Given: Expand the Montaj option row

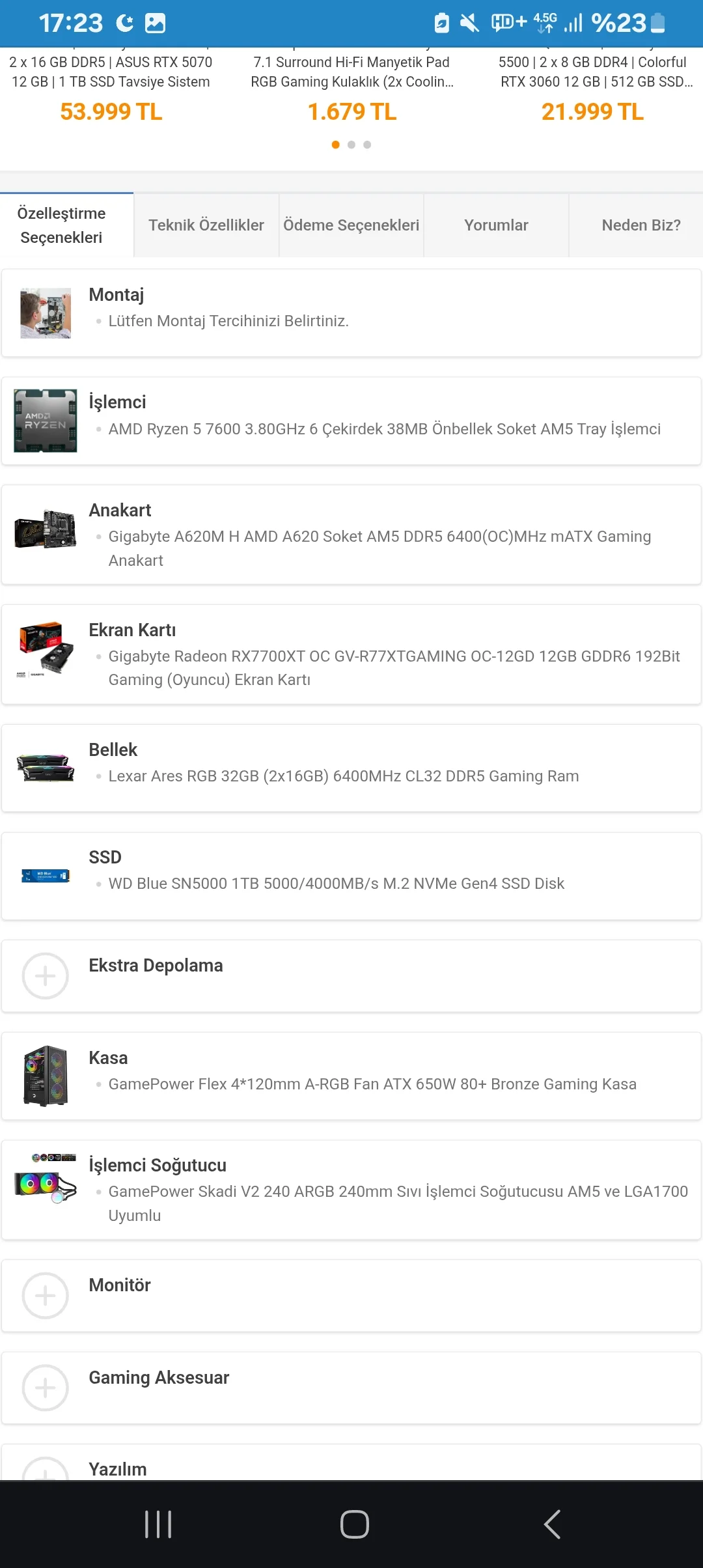Looking at the screenshot, I should click(351, 313).
